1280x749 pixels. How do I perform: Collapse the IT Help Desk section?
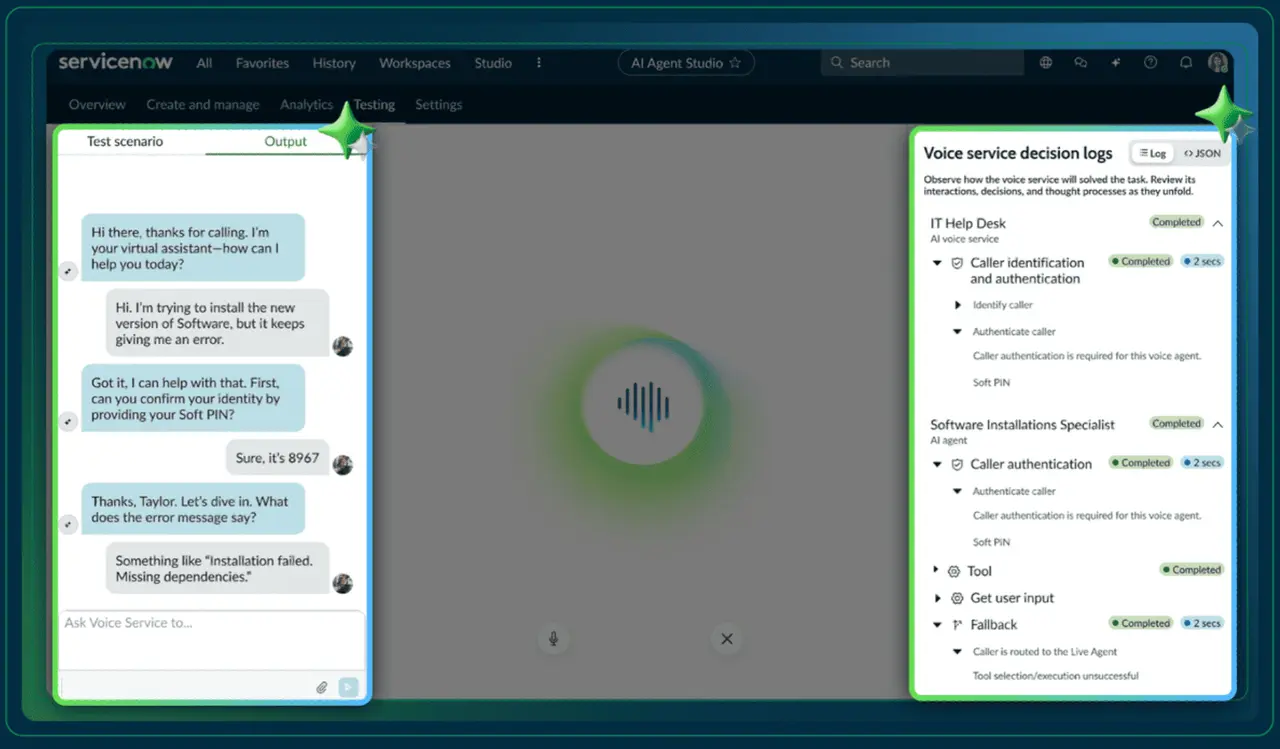click(1218, 223)
